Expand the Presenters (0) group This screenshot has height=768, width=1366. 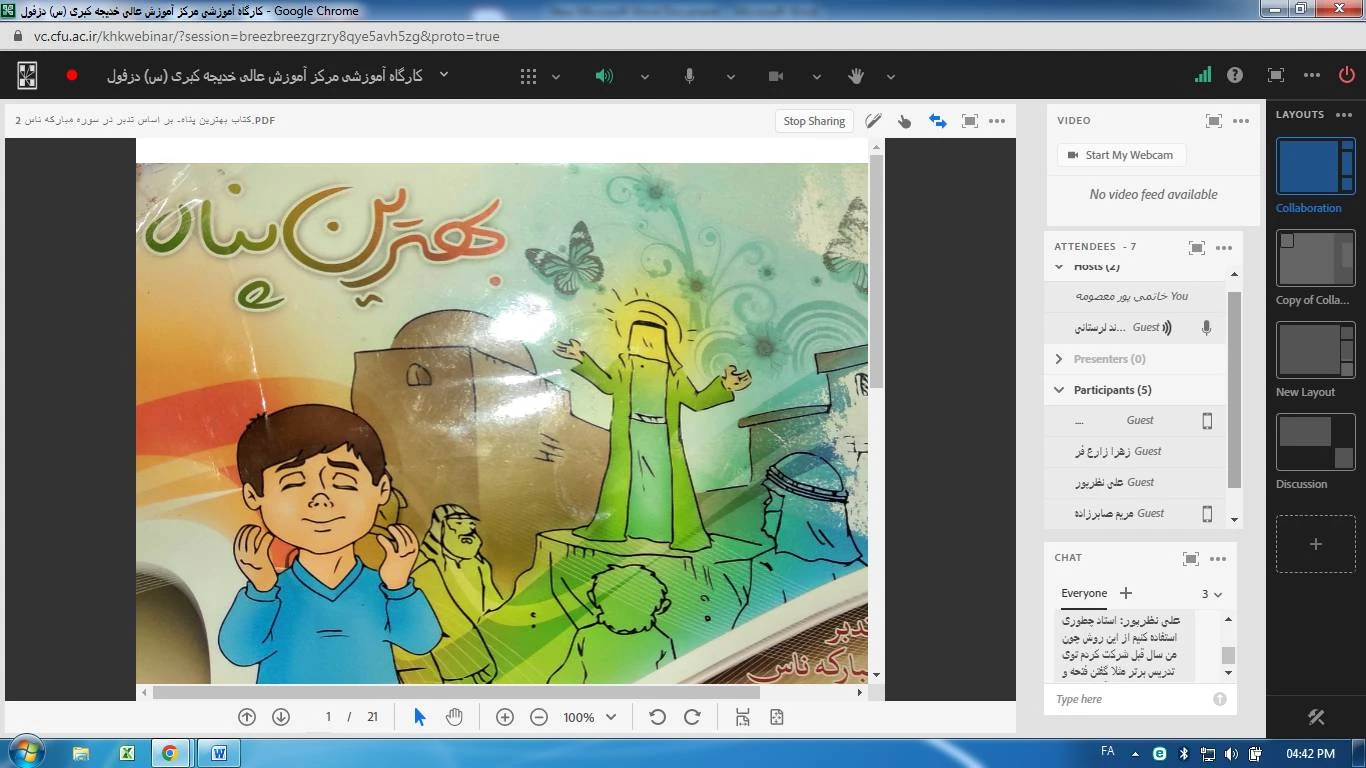click(1059, 359)
